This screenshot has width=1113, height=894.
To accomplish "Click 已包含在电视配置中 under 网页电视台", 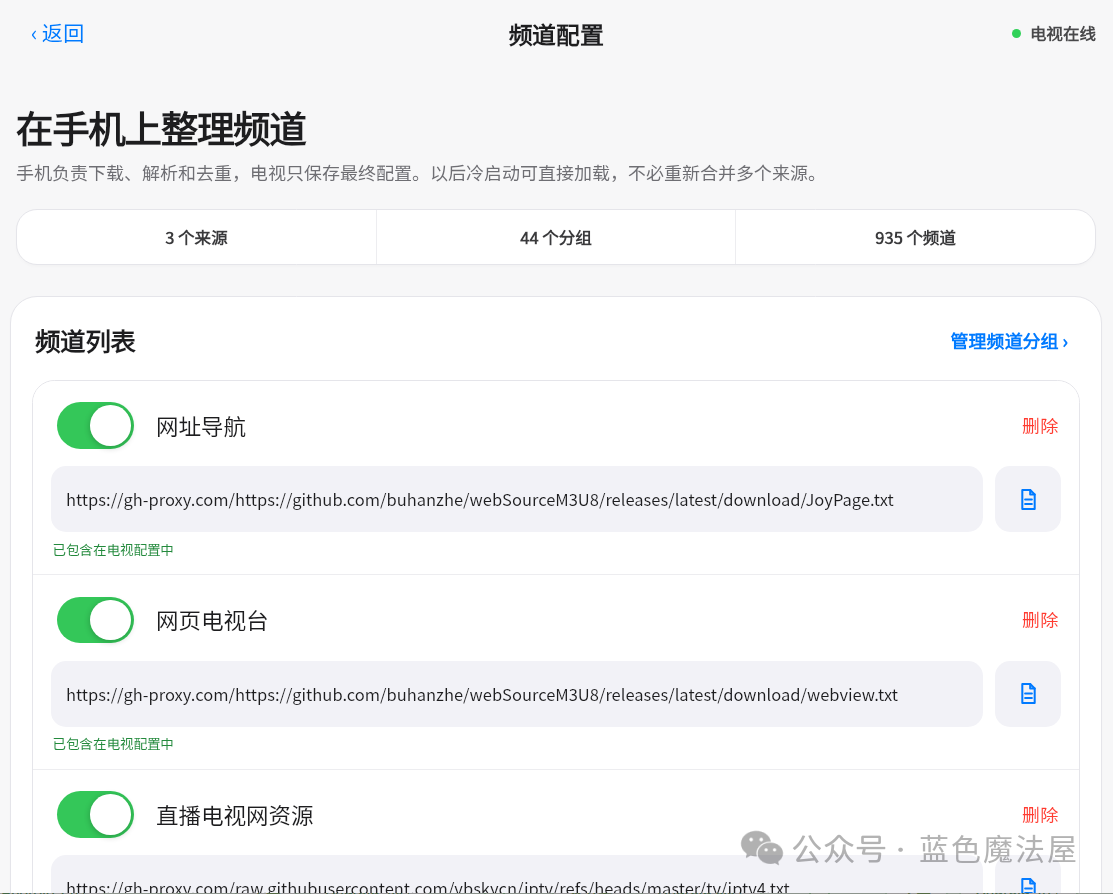I will [114, 744].
